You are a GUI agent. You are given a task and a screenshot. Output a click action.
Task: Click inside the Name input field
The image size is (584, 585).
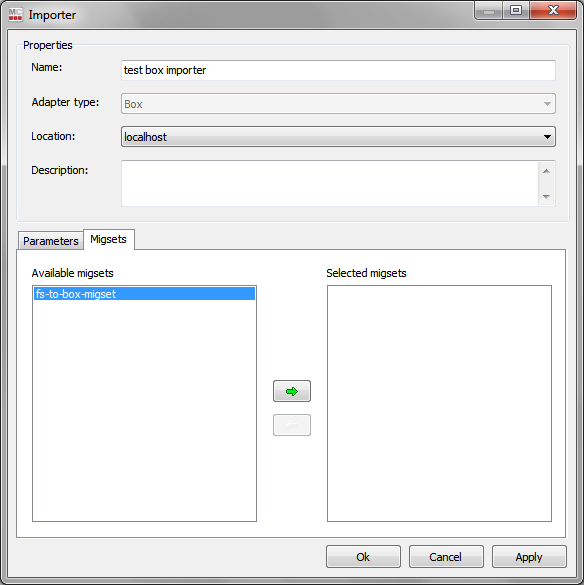(x=338, y=70)
